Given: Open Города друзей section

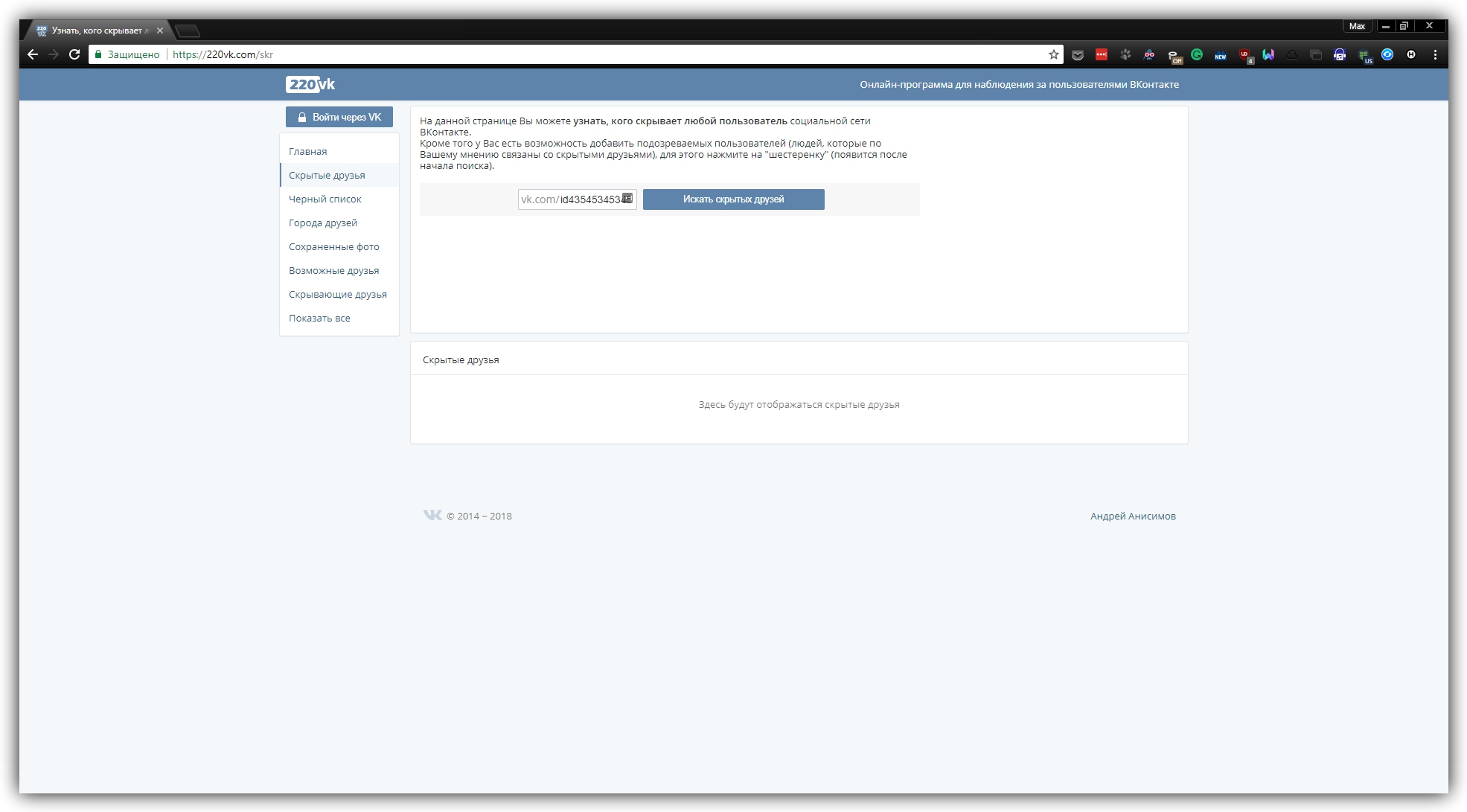Looking at the screenshot, I should tap(323, 223).
